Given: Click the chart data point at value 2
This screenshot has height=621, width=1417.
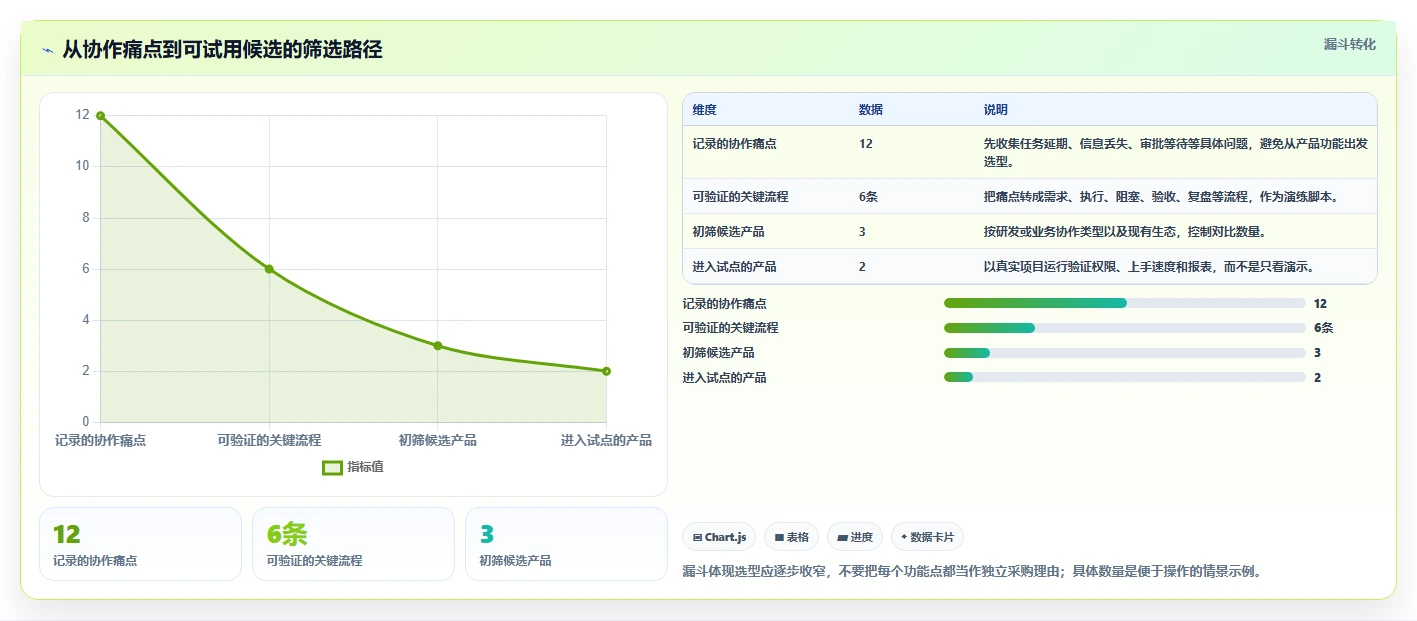Looking at the screenshot, I should click(606, 371).
